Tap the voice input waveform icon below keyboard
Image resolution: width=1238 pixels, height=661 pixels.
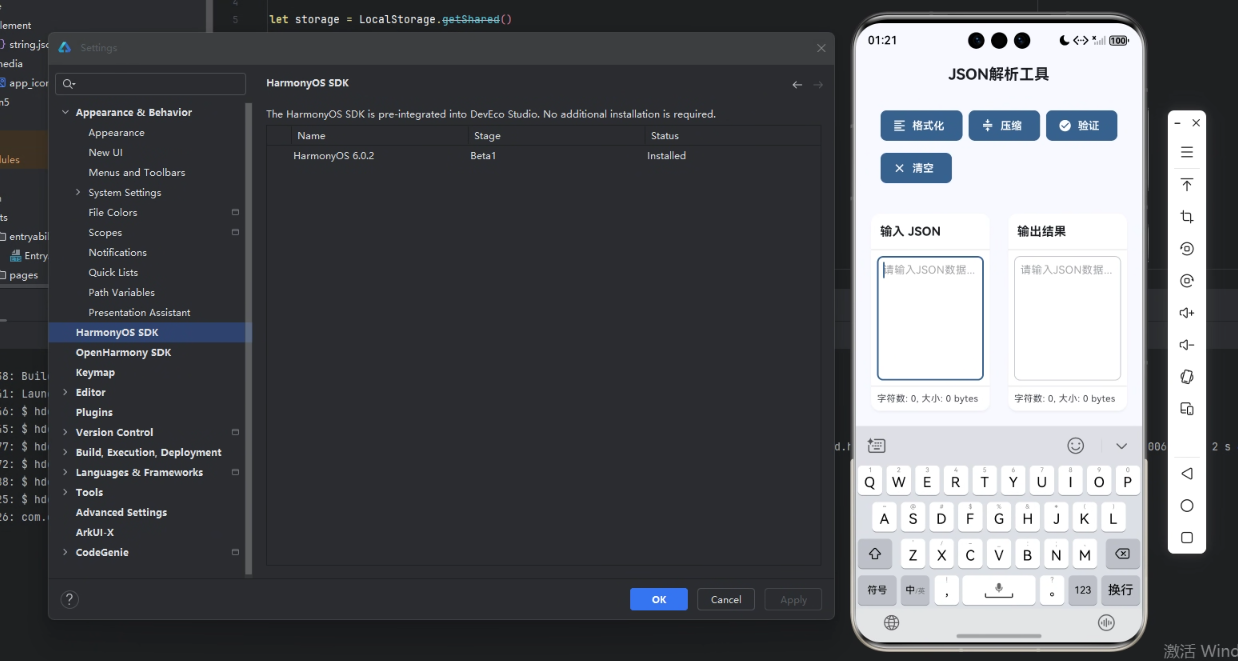(1106, 622)
